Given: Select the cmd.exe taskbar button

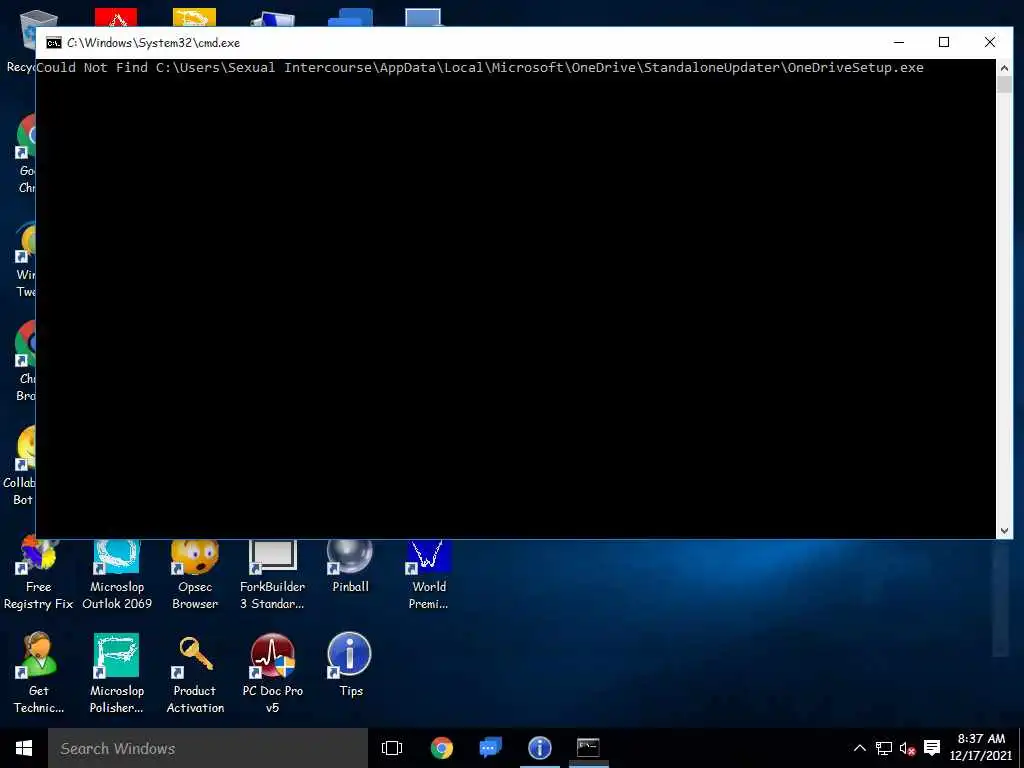Looking at the screenshot, I should (x=588, y=748).
